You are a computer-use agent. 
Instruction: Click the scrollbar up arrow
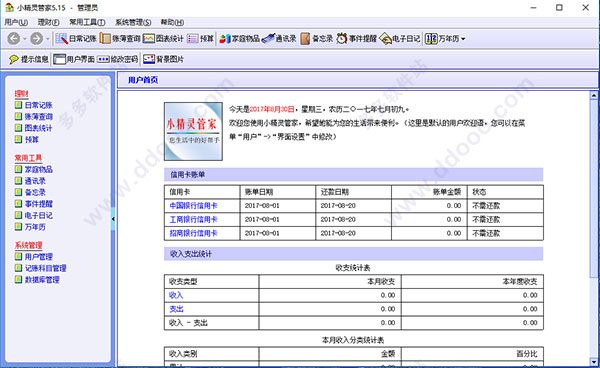point(593,95)
